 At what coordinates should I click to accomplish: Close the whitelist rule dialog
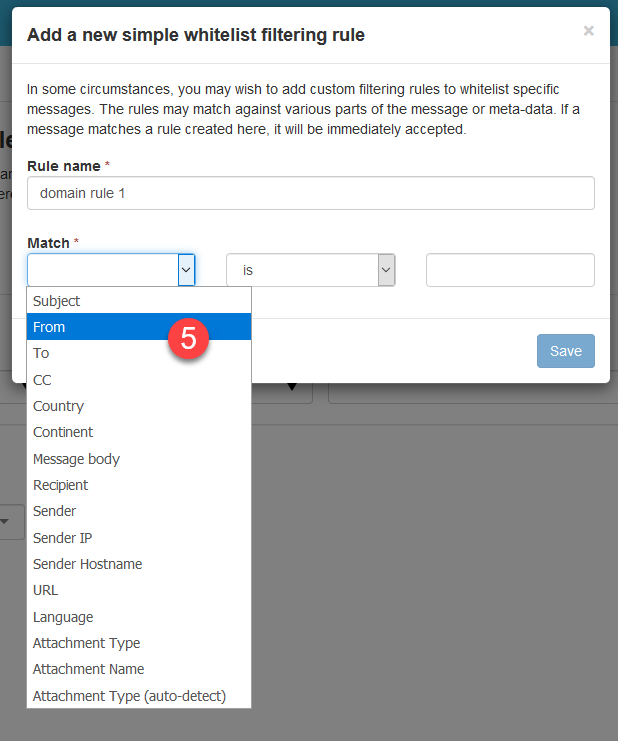(x=589, y=31)
